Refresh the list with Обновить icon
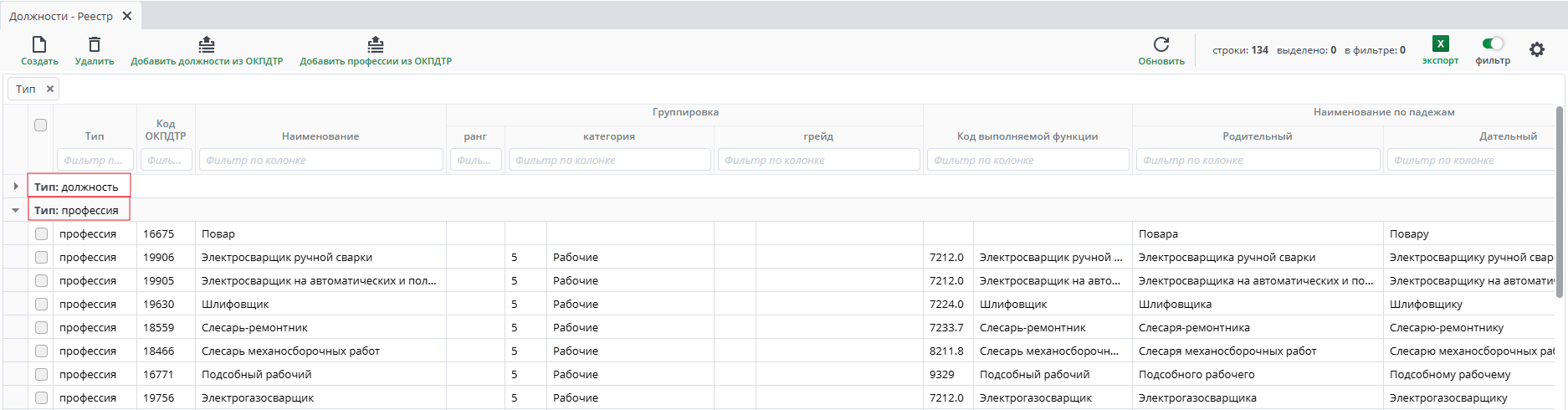Viewport: 1568px width, 410px height. 1161,44
